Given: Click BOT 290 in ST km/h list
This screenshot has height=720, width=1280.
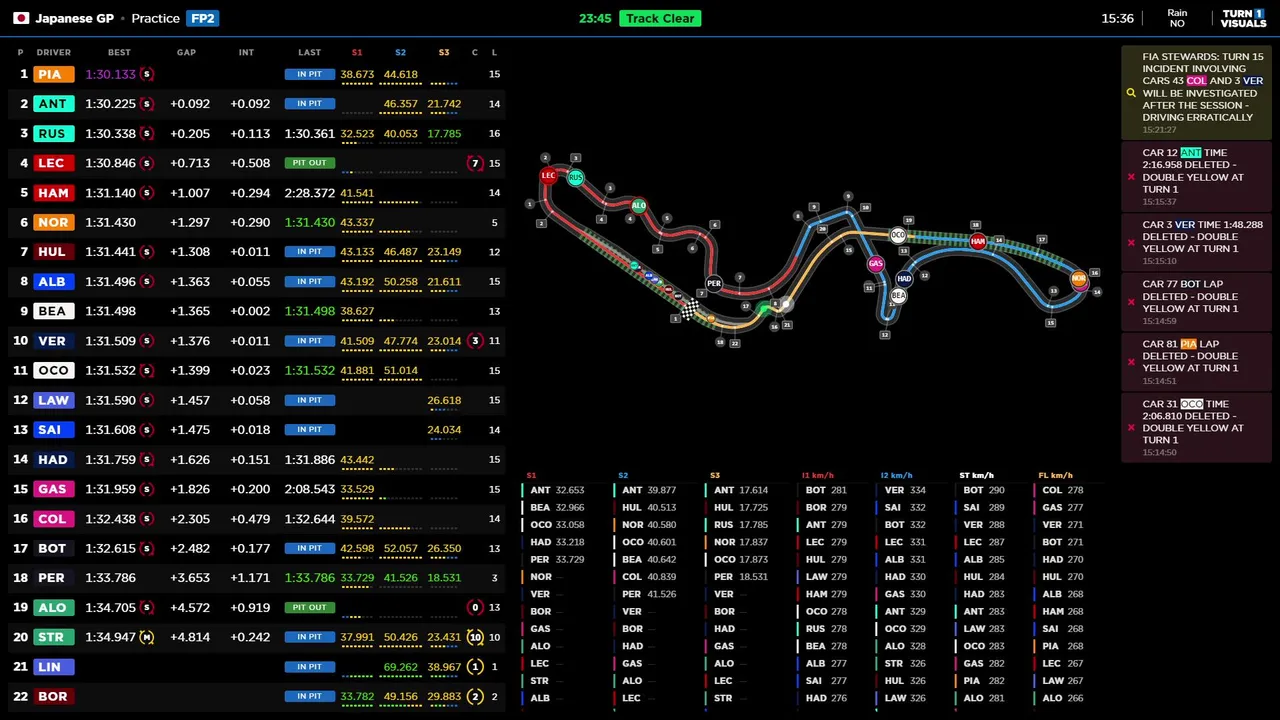Looking at the screenshot, I should [x=984, y=490].
